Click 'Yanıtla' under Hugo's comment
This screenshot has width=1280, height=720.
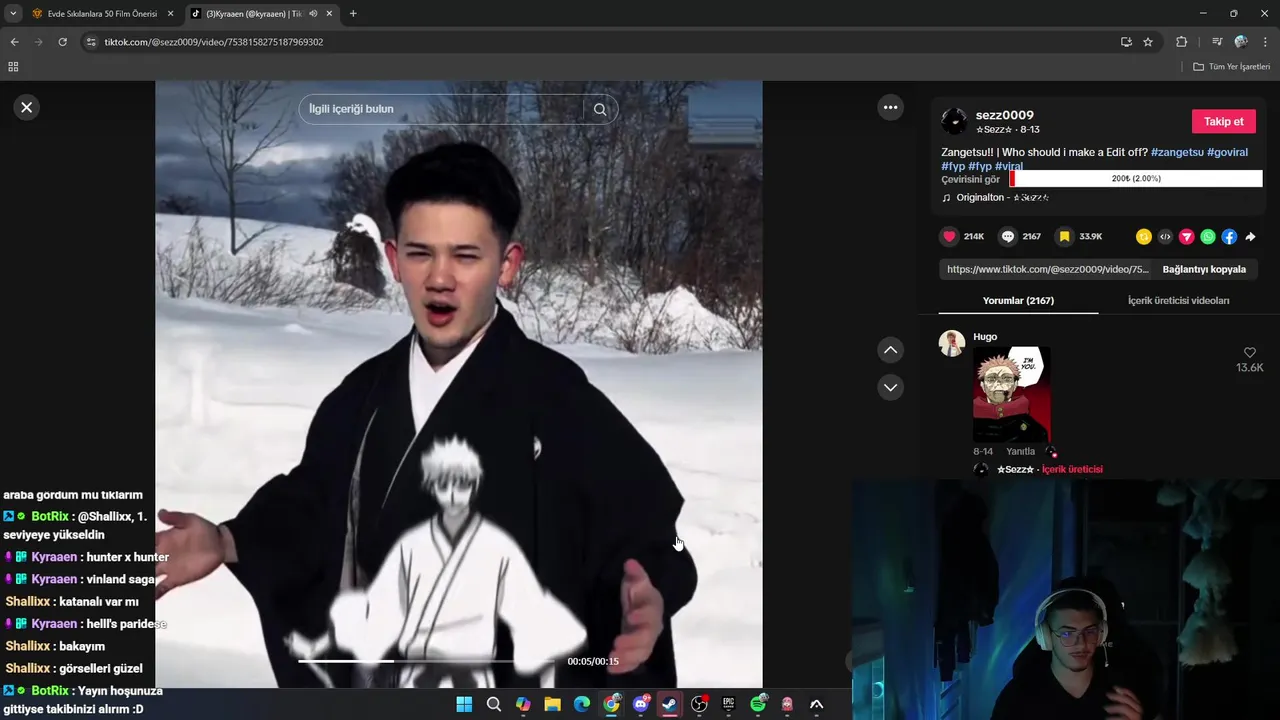pos(1020,451)
